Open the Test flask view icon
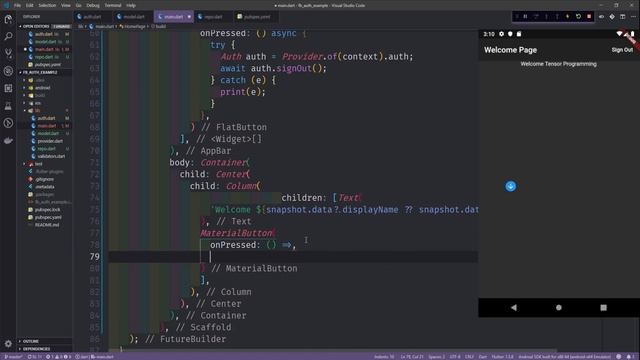This screenshot has width=640, height=360. click(8, 106)
